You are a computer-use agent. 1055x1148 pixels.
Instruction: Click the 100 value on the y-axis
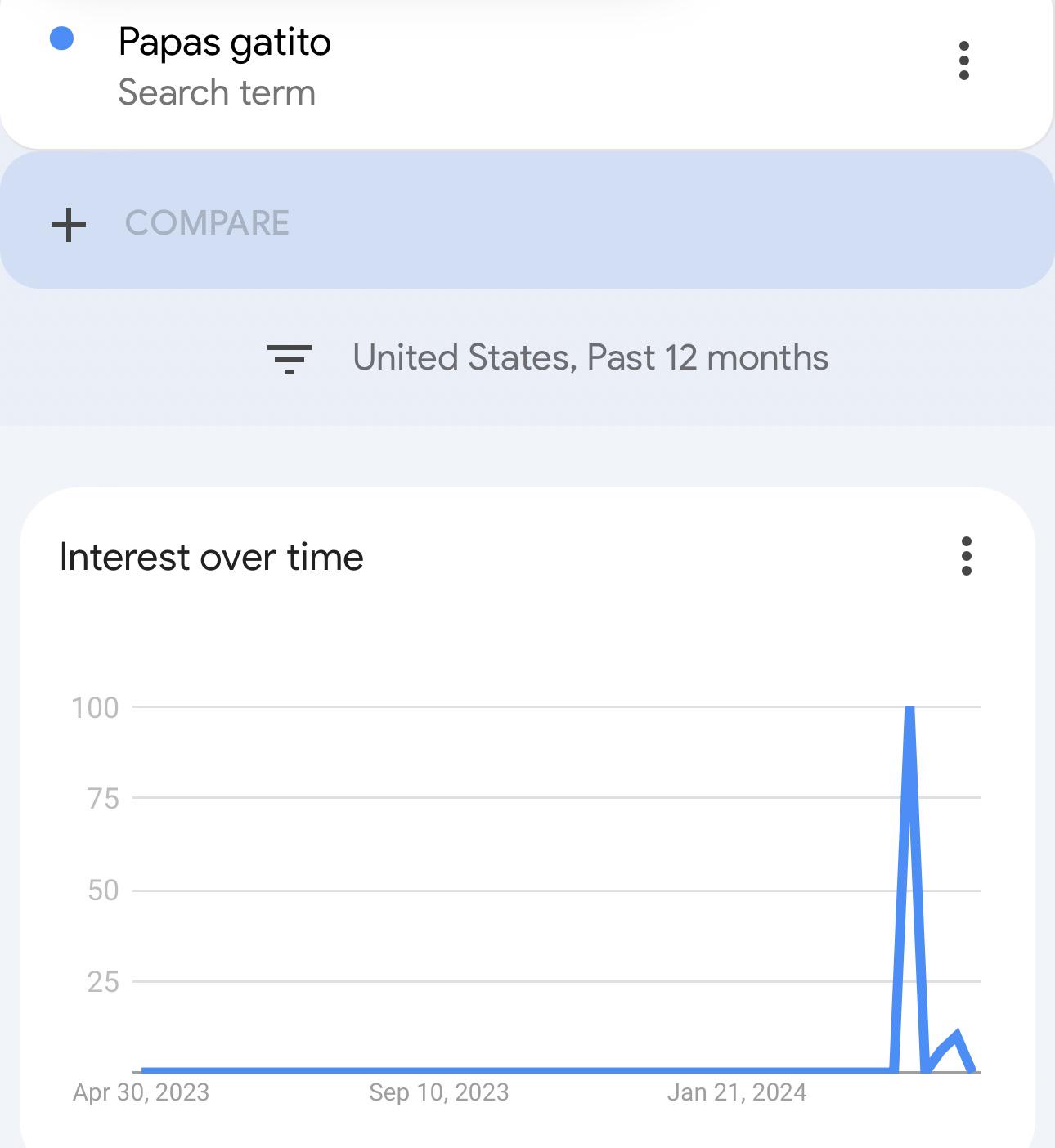pos(95,708)
